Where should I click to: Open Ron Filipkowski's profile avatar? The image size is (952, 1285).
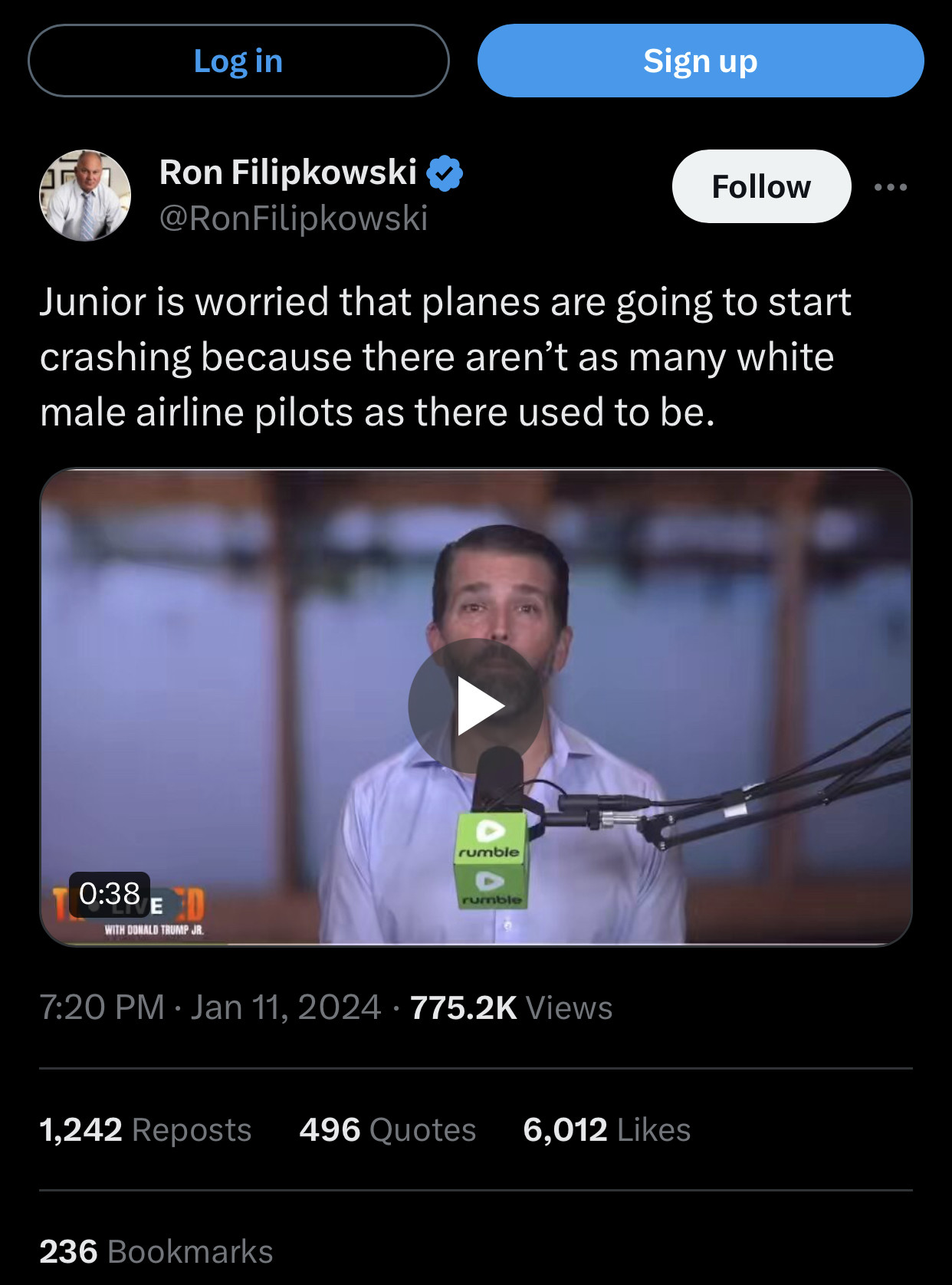tap(85, 195)
